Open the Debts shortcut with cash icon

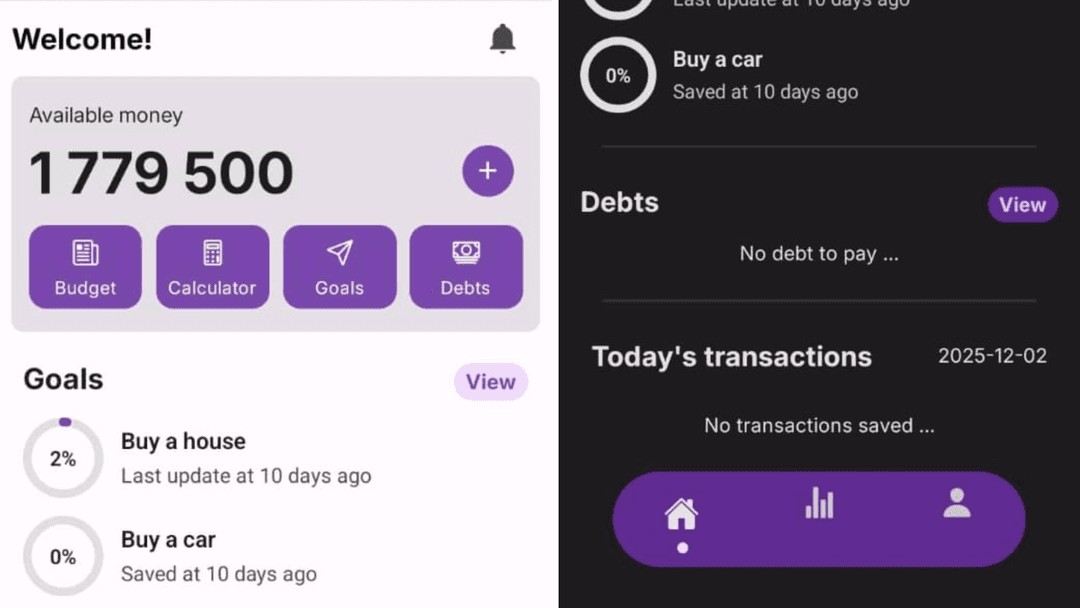point(466,267)
